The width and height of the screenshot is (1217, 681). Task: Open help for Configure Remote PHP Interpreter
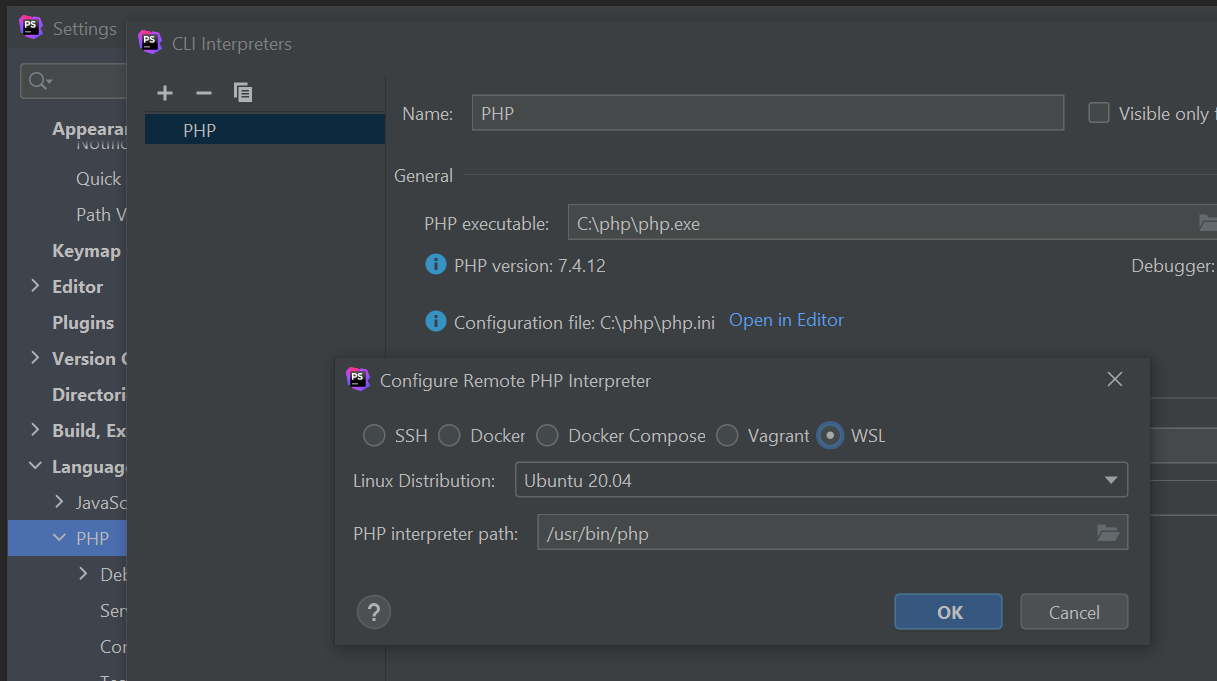point(374,612)
